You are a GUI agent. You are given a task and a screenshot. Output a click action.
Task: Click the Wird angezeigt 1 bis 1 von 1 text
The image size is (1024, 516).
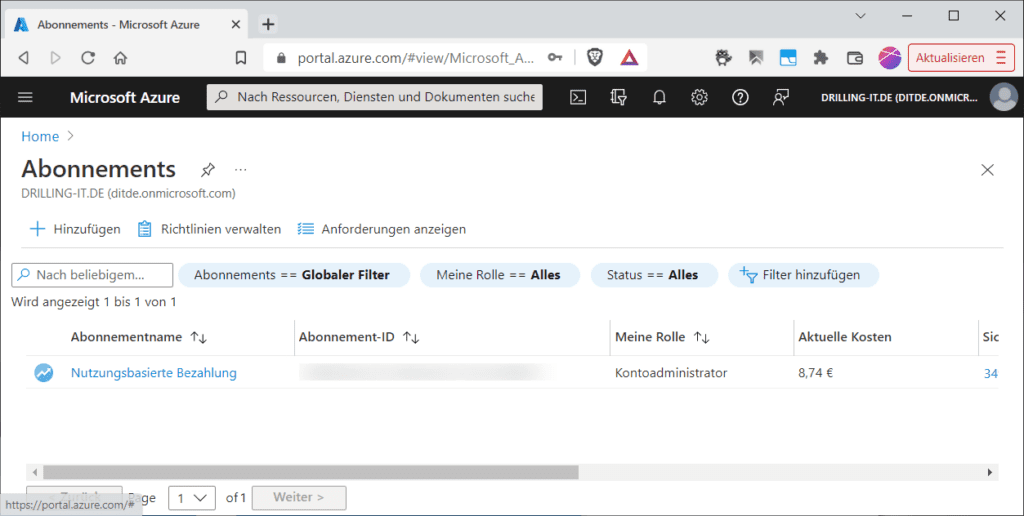tap(93, 302)
